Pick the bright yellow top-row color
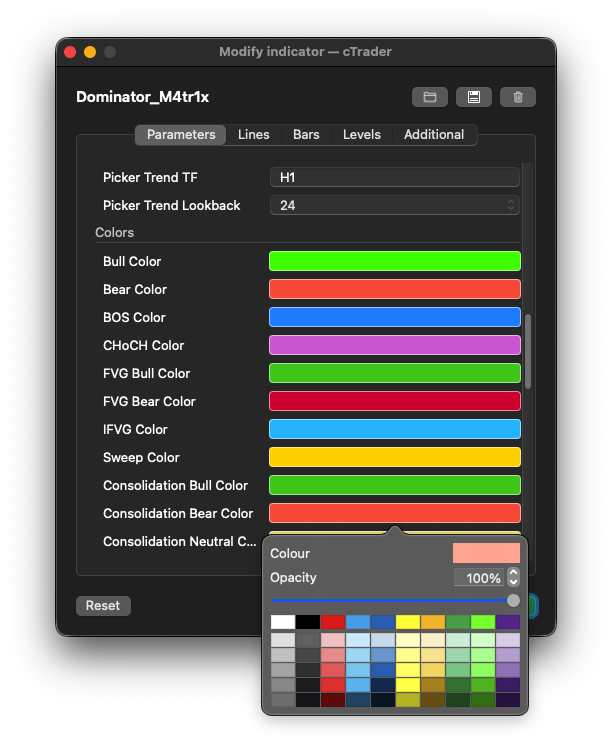The image size is (612, 755). tap(408, 622)
